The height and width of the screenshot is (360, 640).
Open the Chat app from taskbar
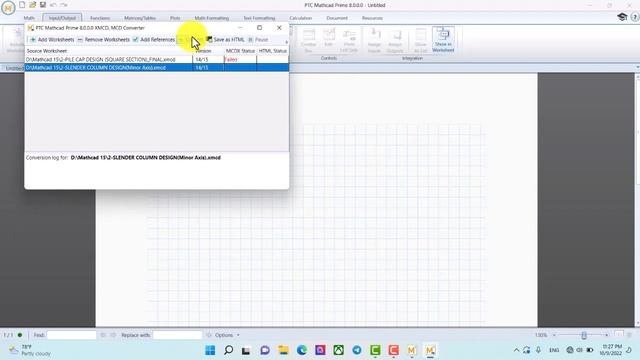[x=265, y=350]
